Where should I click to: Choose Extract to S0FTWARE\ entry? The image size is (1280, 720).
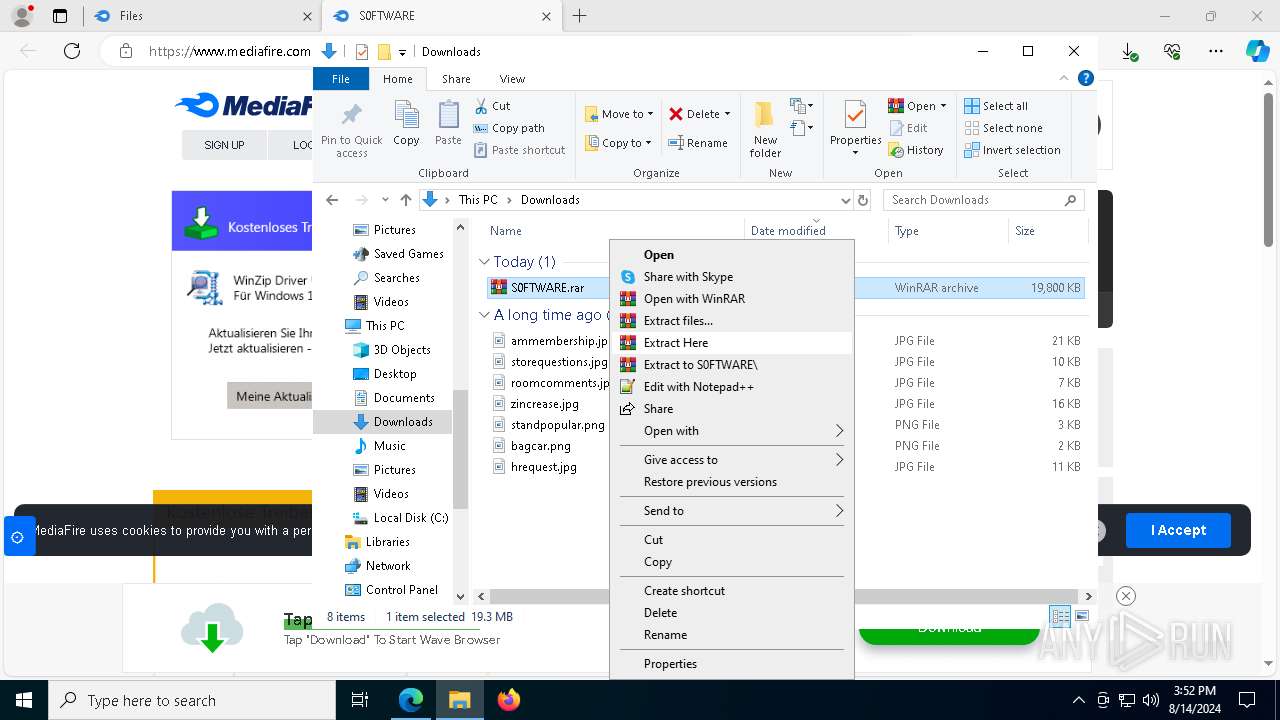731,365
